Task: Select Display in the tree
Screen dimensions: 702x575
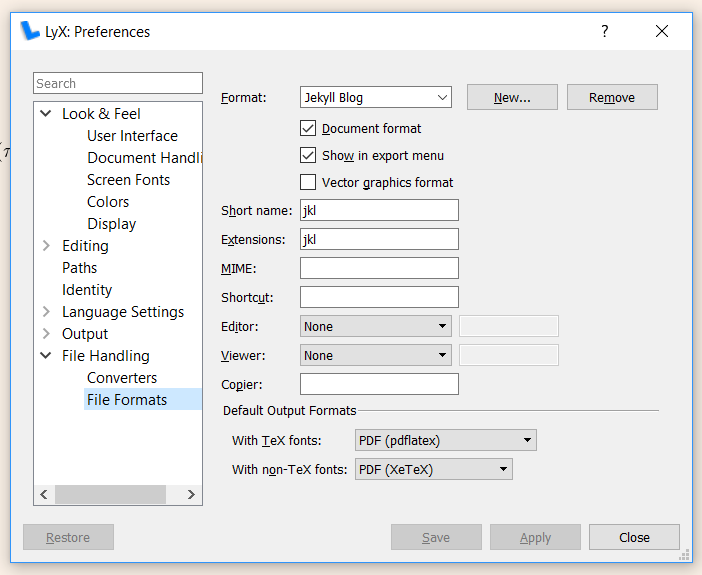Action: (111, 223)
